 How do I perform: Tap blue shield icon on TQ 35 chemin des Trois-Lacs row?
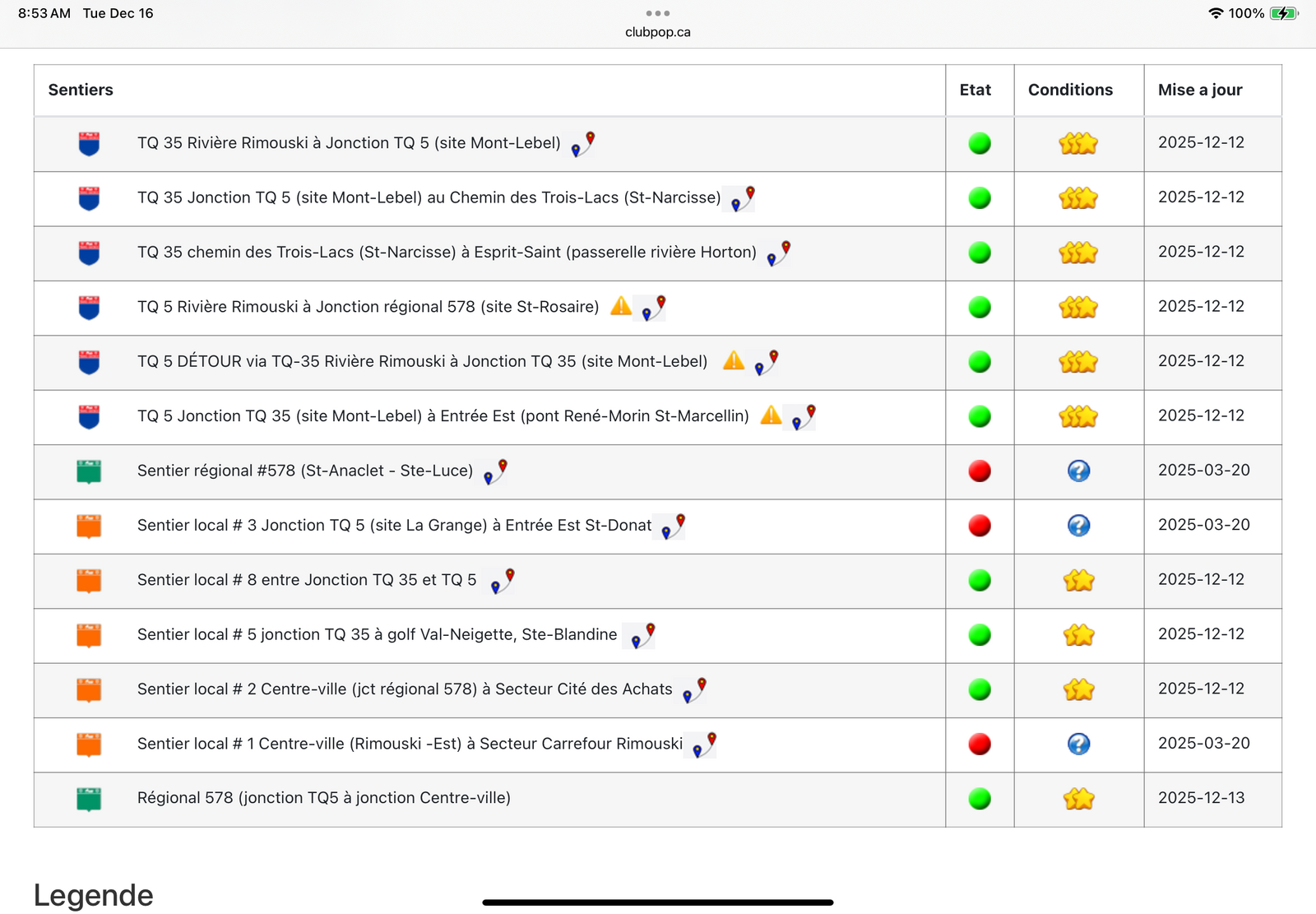[x=89, y=253]
